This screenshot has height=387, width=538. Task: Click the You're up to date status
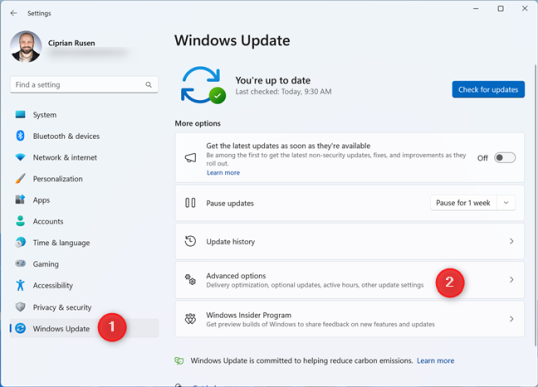tap(273, 80)
